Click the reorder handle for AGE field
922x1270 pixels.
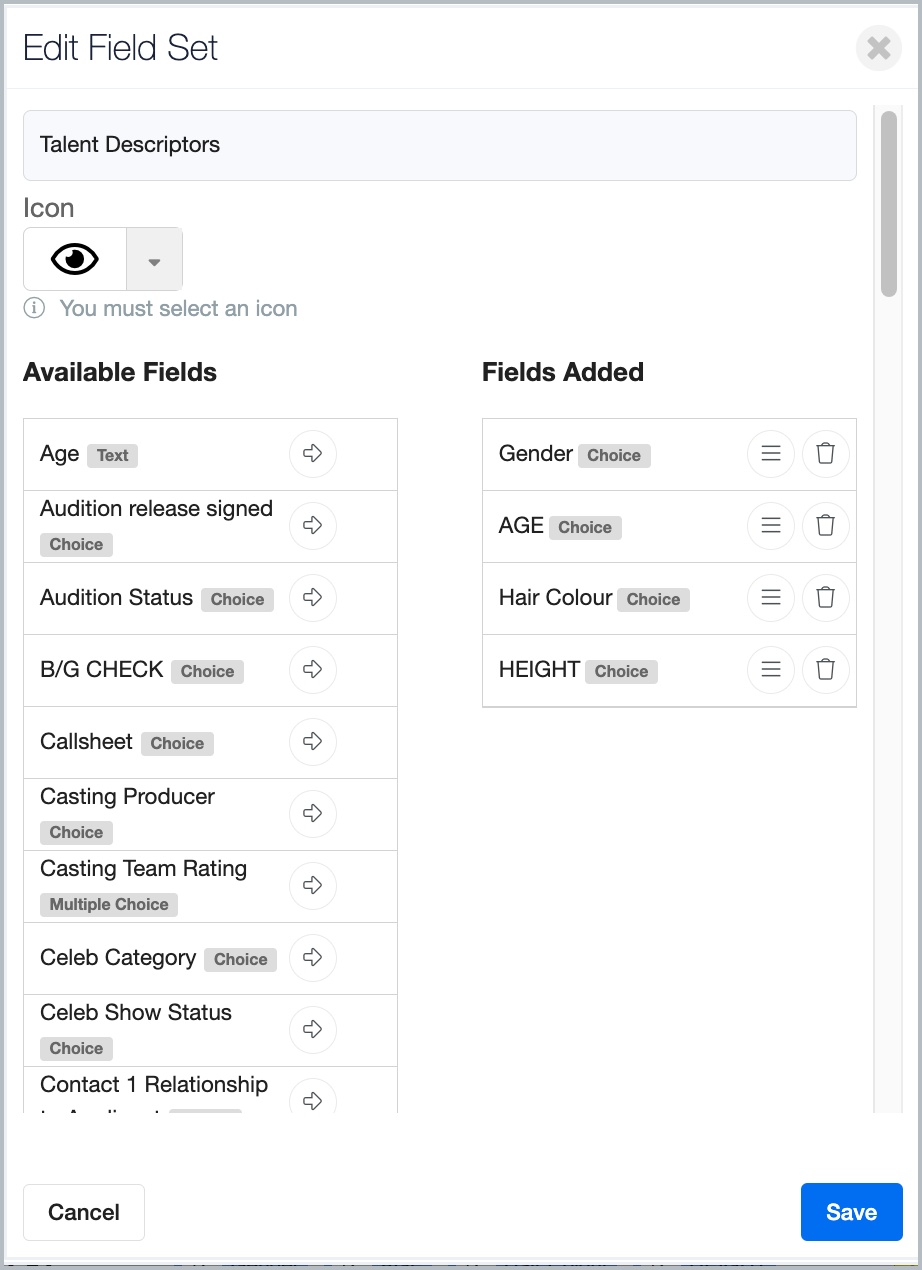coord(771,526)
